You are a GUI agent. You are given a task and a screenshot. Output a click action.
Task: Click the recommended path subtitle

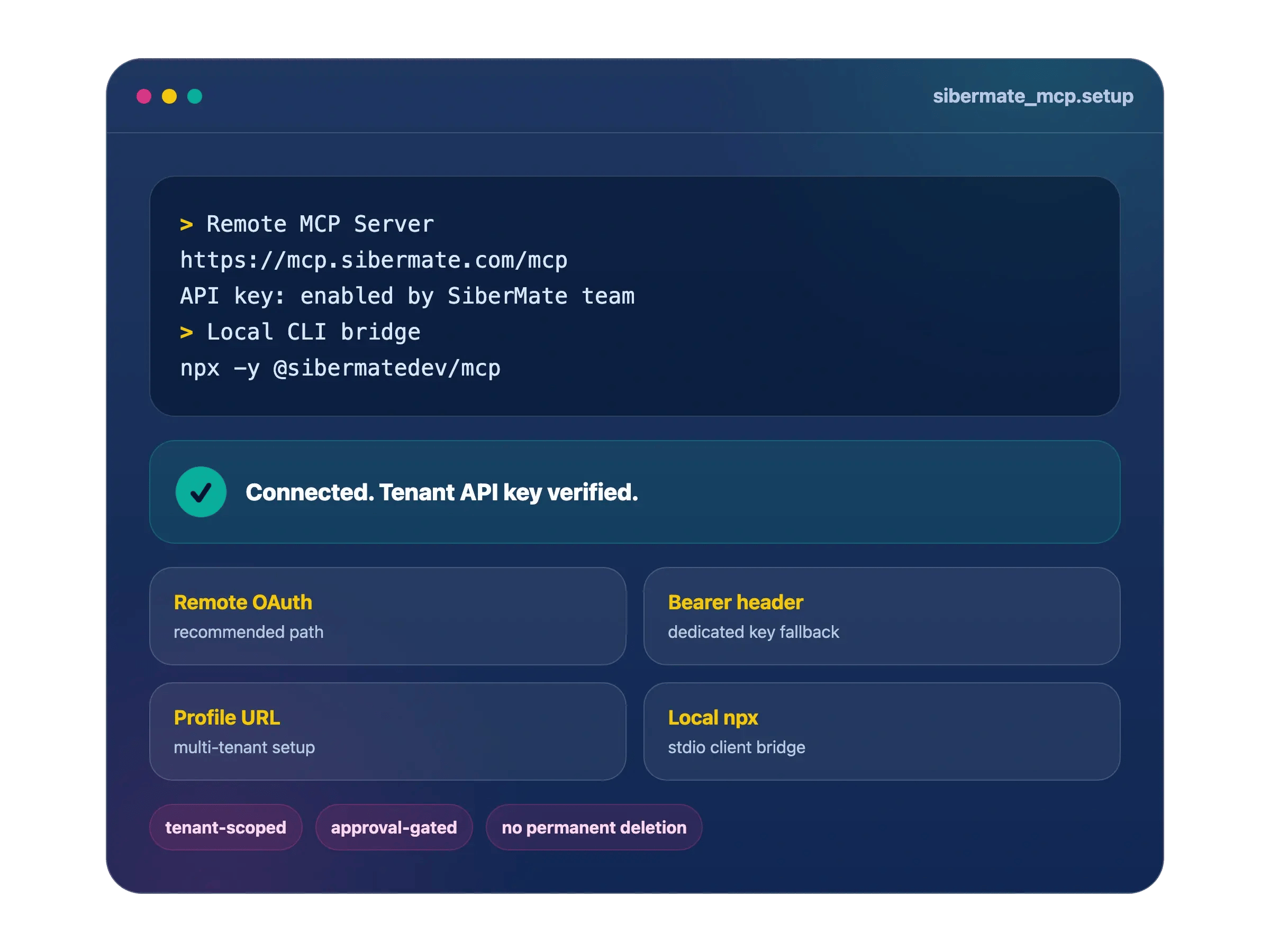249,632
